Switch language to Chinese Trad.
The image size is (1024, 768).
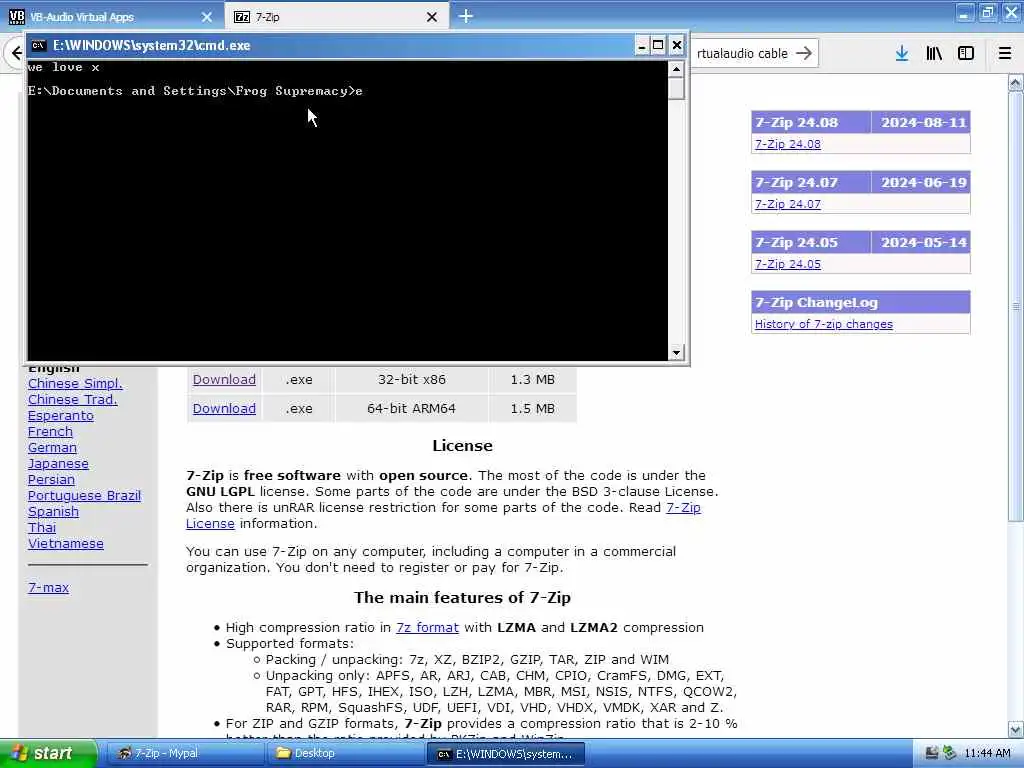coord(72,400)
